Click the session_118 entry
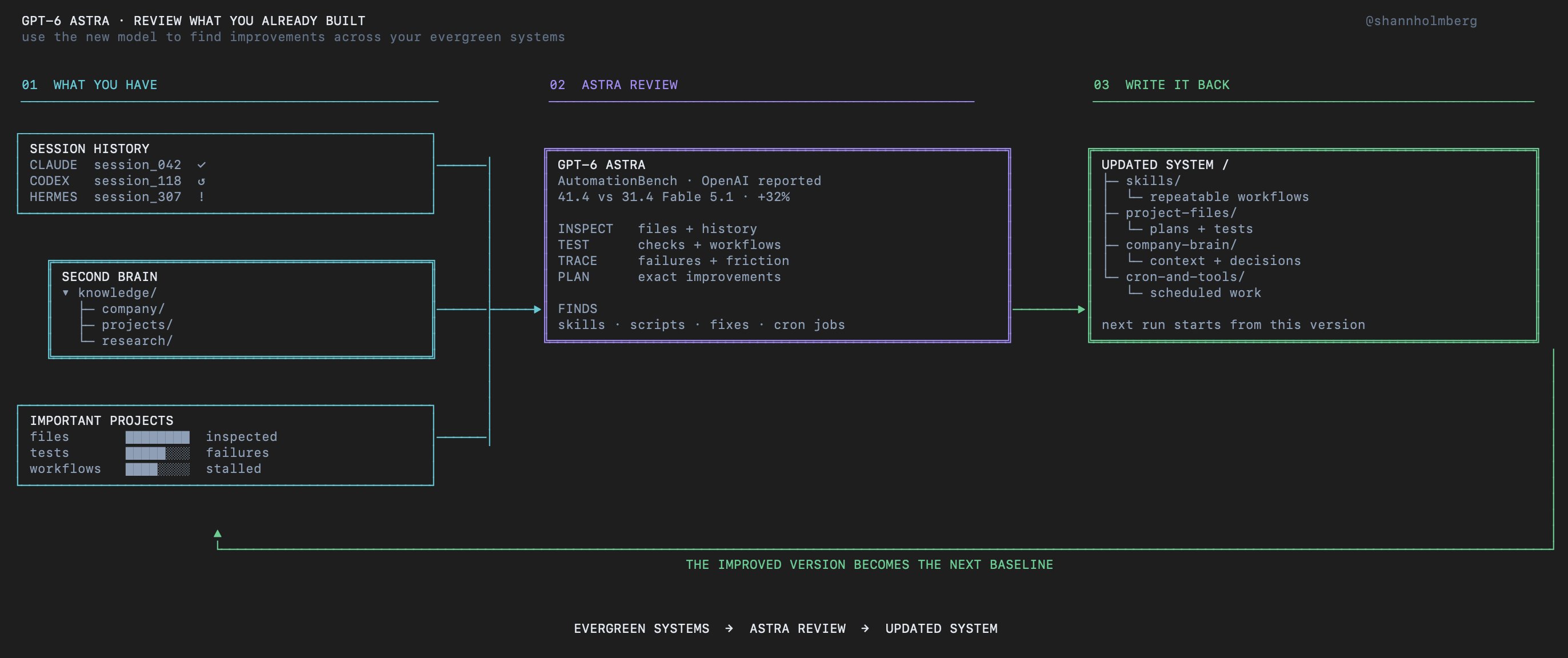This screenshot has height=658, width=1568. (x=138, y=181)
